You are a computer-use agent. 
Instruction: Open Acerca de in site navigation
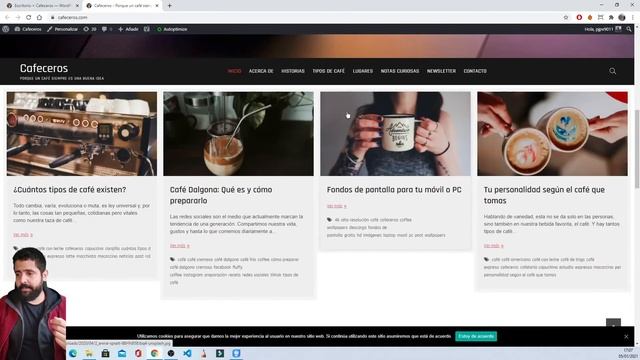[261, 71]
